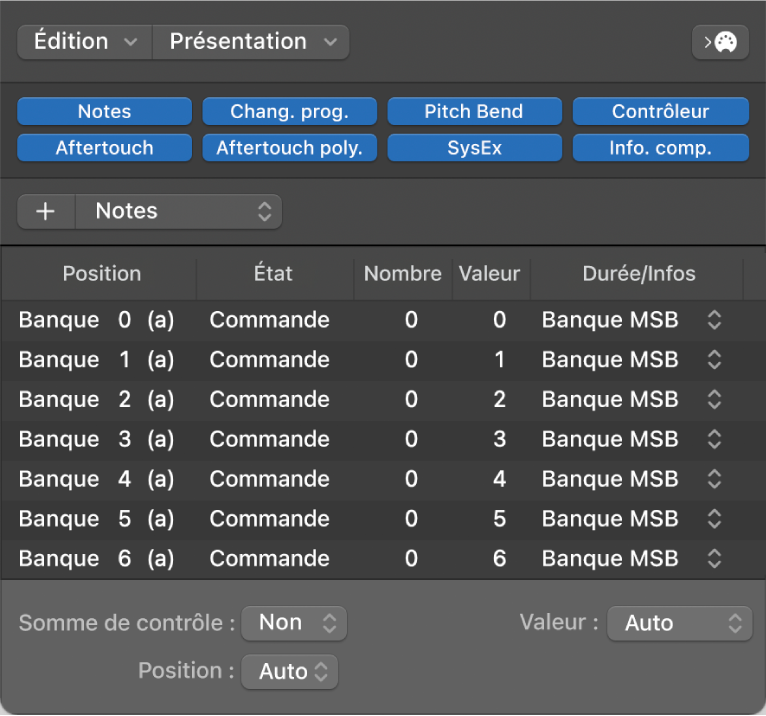Click the plus button to add event
Image resolution: width=766 pixels, height=716 pixels.
coord(46,212)
